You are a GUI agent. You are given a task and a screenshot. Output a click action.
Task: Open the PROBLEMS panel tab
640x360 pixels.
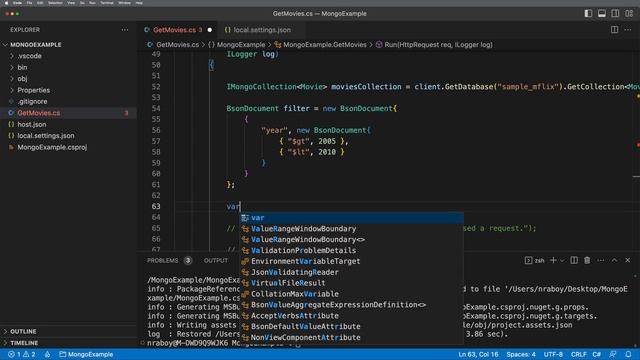[162, 260]
